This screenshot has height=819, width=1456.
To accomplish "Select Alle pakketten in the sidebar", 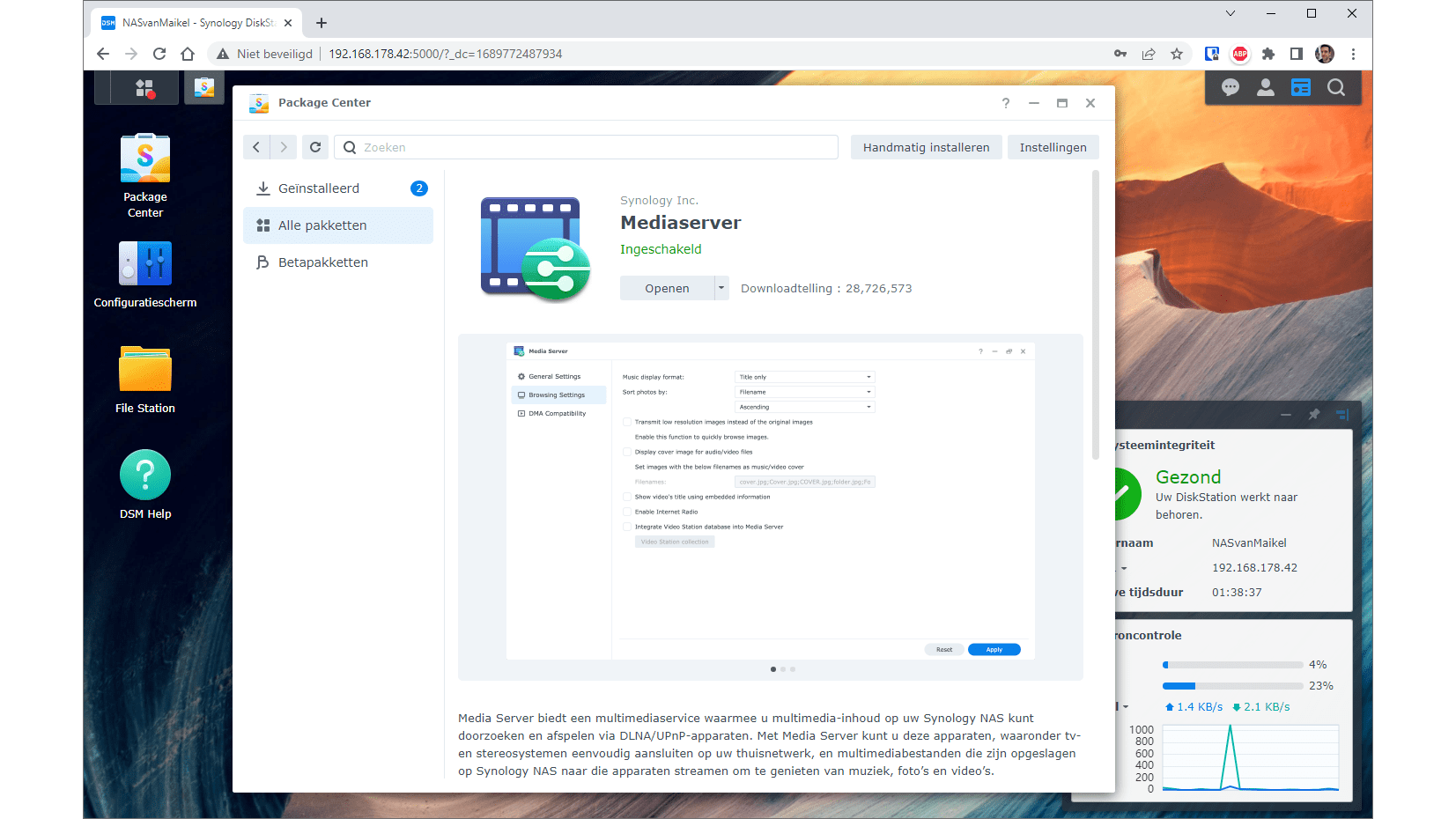I will tap(338, 225).
